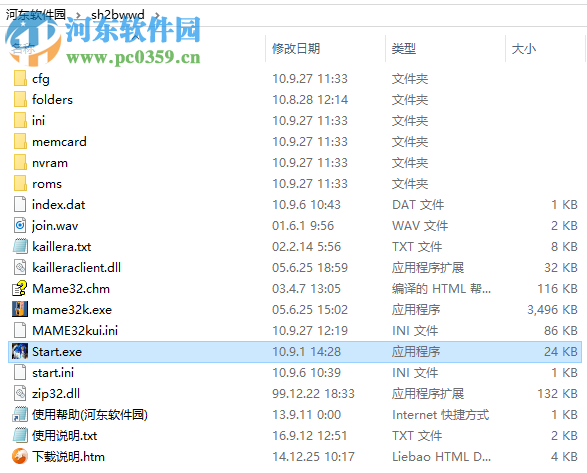Select file name kailleraclient.dll
587x473 pixels.
point(76,267)
